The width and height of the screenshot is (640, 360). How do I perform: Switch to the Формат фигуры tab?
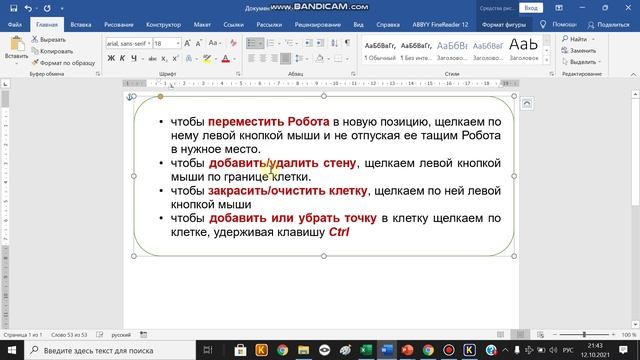pyautogui.click(x=504, y=25)
